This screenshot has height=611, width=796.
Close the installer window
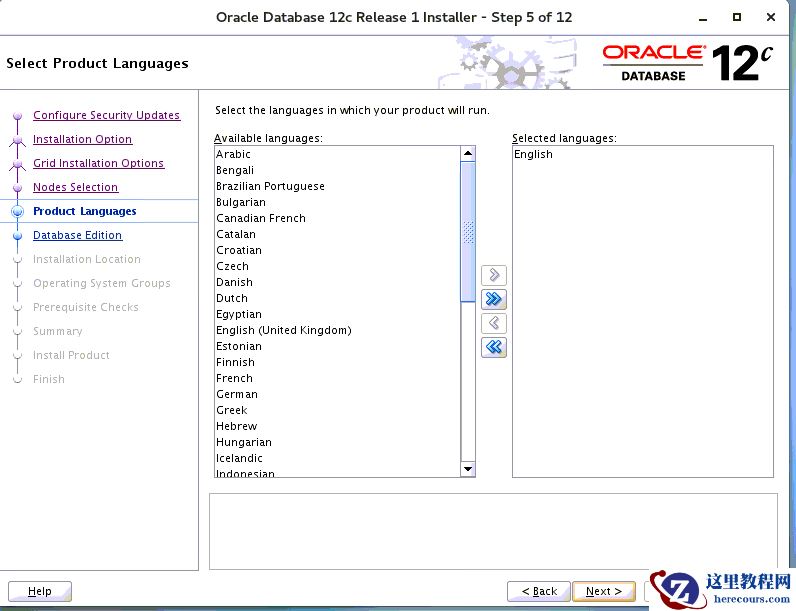coord(771,17)
